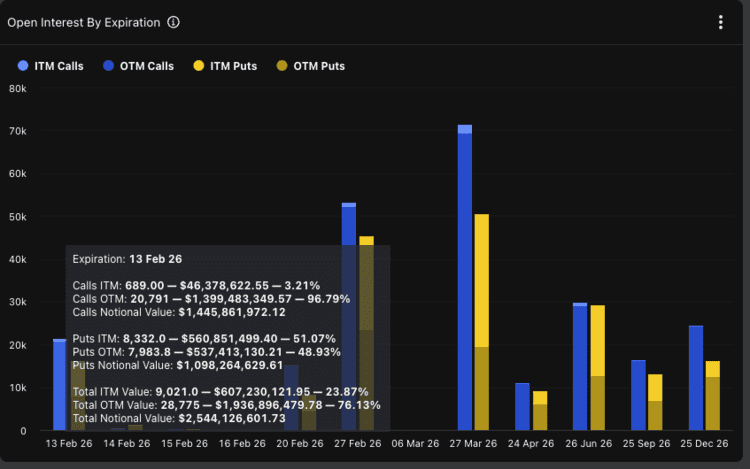
Task: Select the 25 Dec 26 calls bar
Action: 696,378
